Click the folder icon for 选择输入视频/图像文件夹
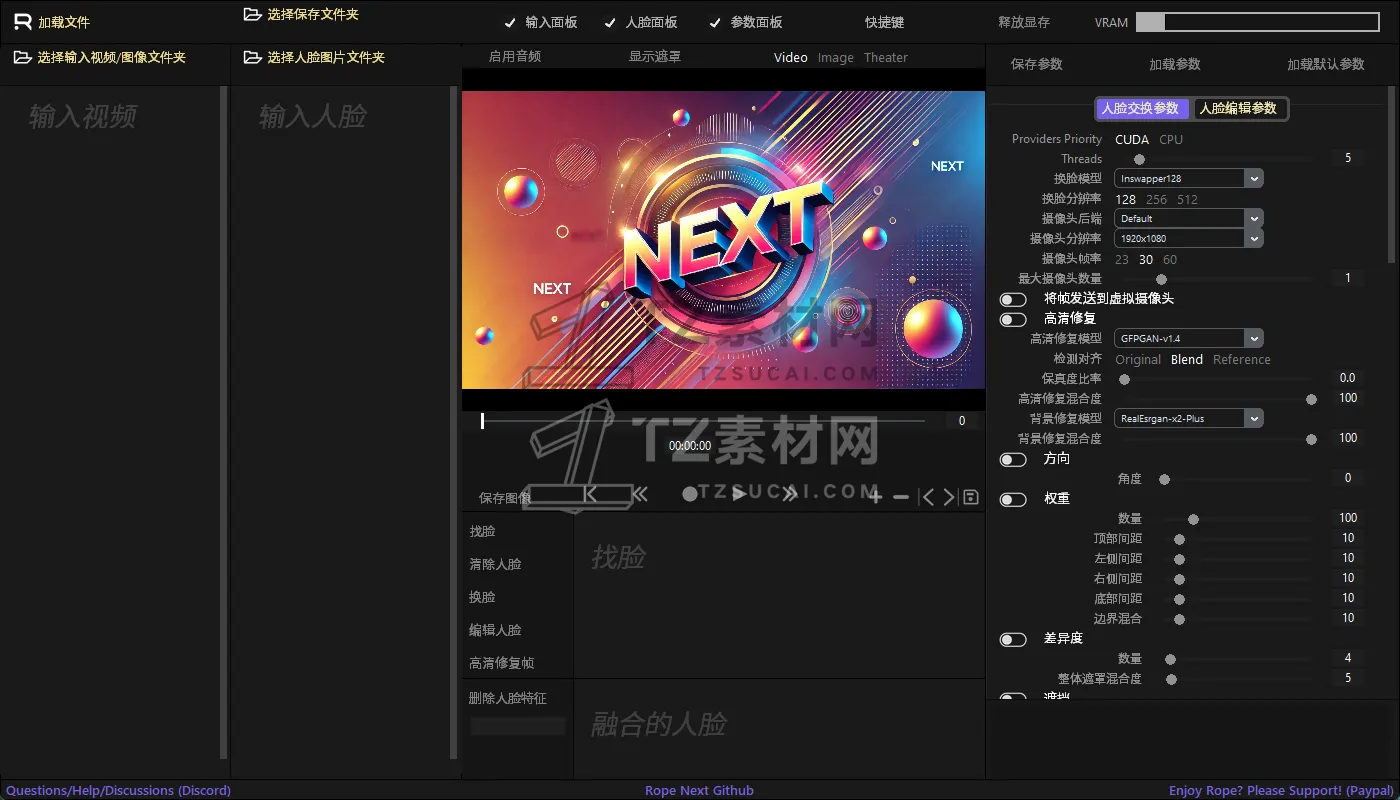The image size is (1400, 800). 22,58
